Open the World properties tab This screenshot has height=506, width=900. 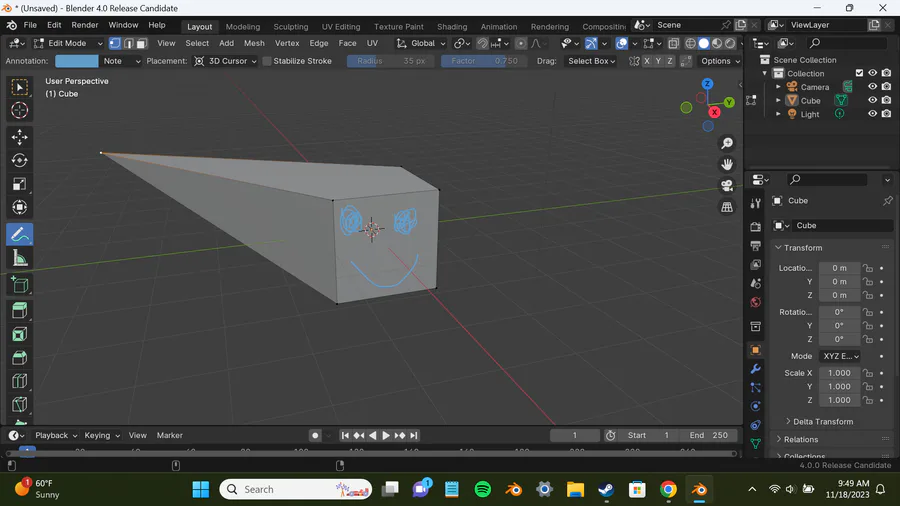click(x=755, y=302)
